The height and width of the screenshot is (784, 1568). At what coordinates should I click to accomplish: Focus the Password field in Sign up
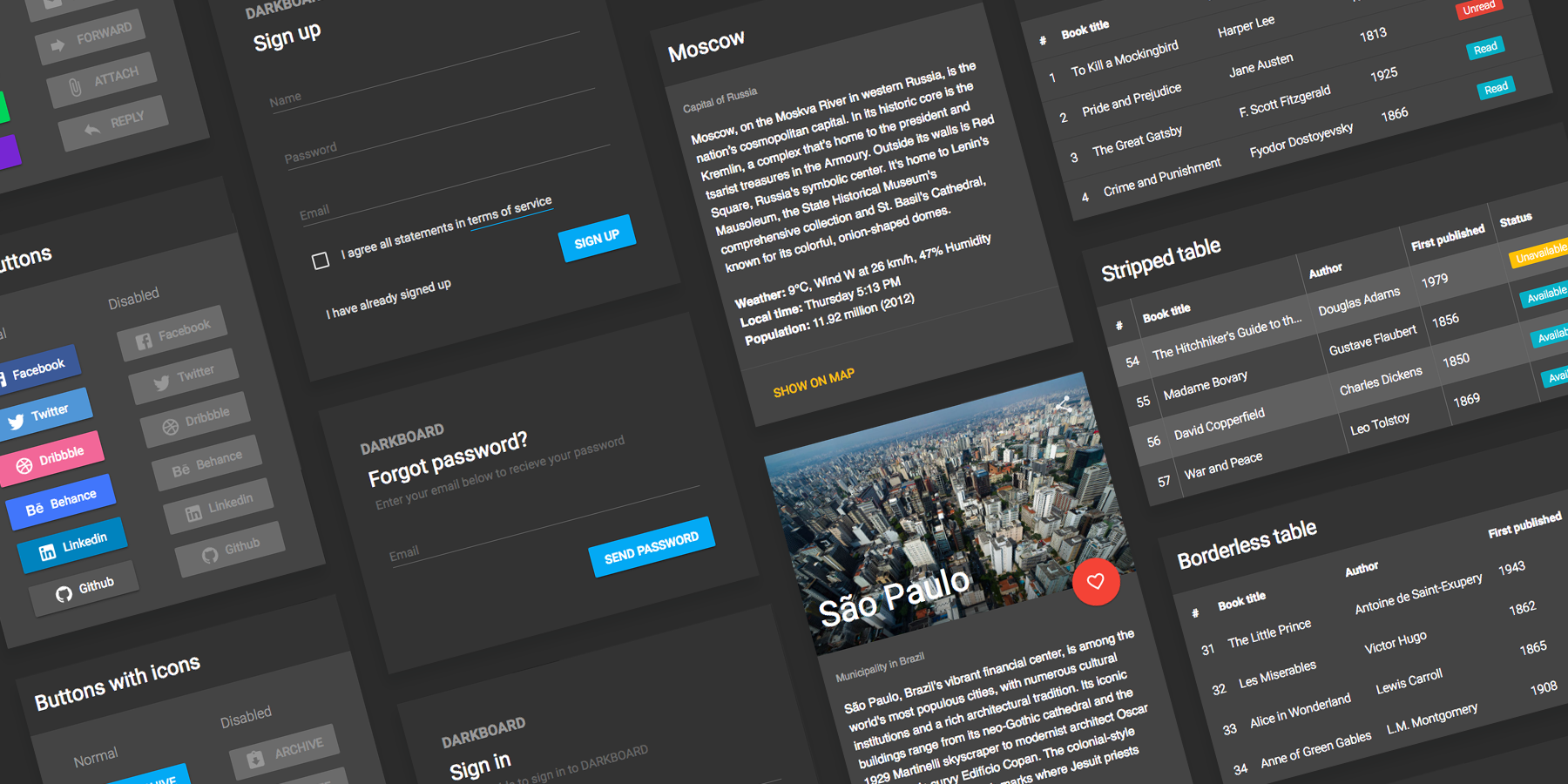coord(442,127)
